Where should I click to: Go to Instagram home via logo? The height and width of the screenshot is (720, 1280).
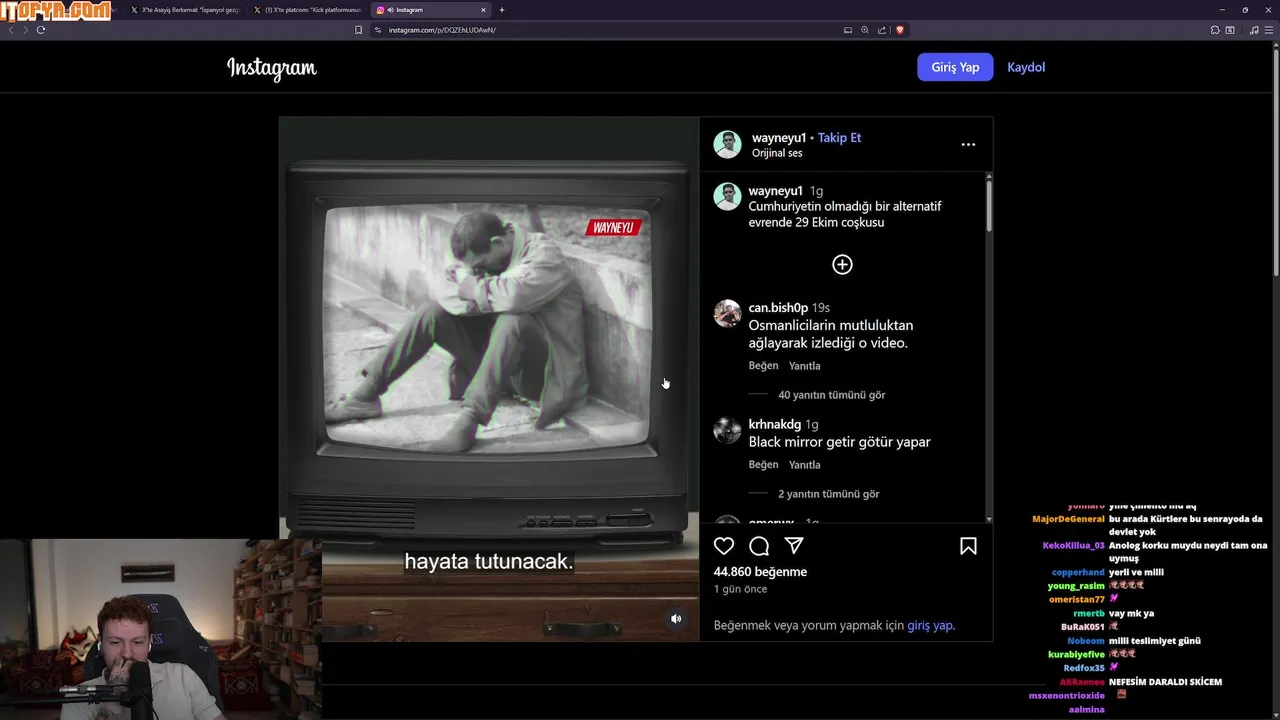click(x=271, y=68)
